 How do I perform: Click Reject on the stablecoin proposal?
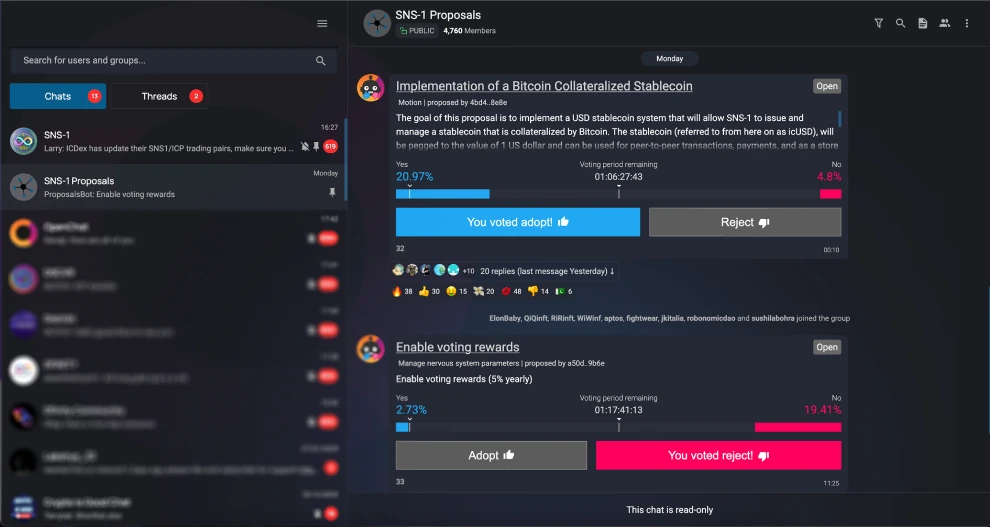[x=744, y=222]
